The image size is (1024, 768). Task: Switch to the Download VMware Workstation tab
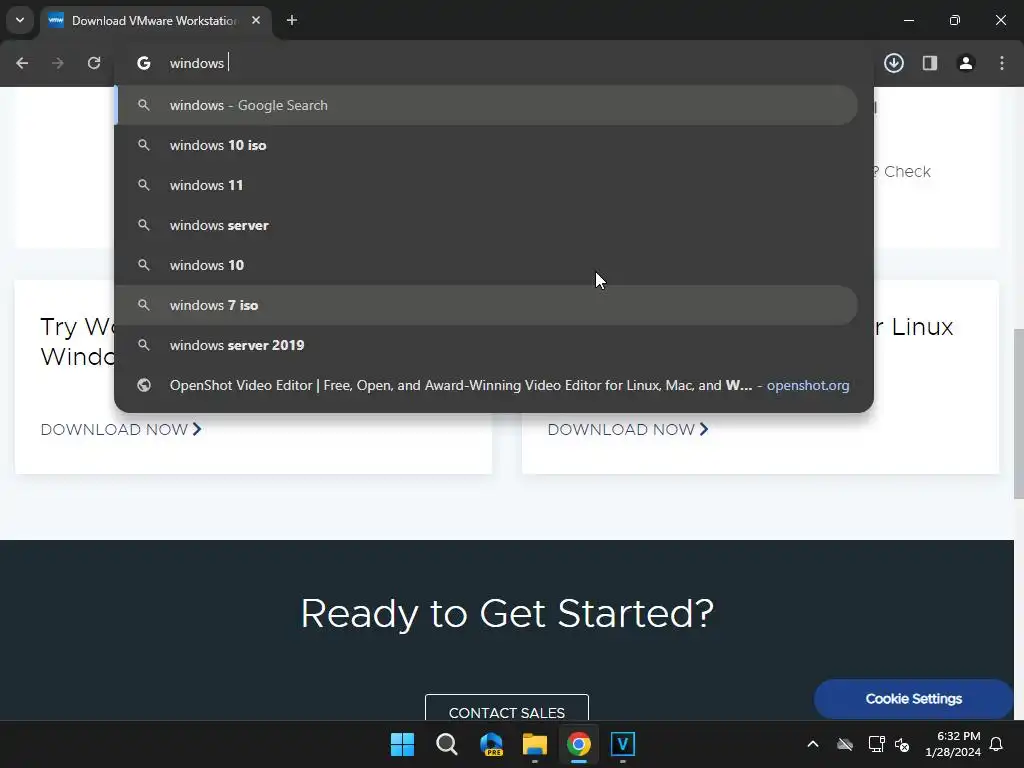(x=154, y=21)
